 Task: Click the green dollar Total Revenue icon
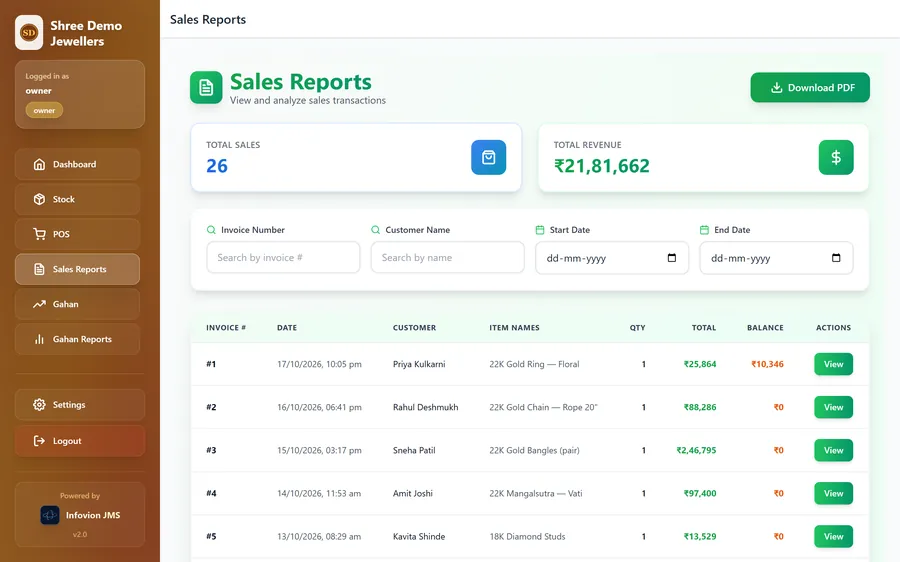(836, 157)
